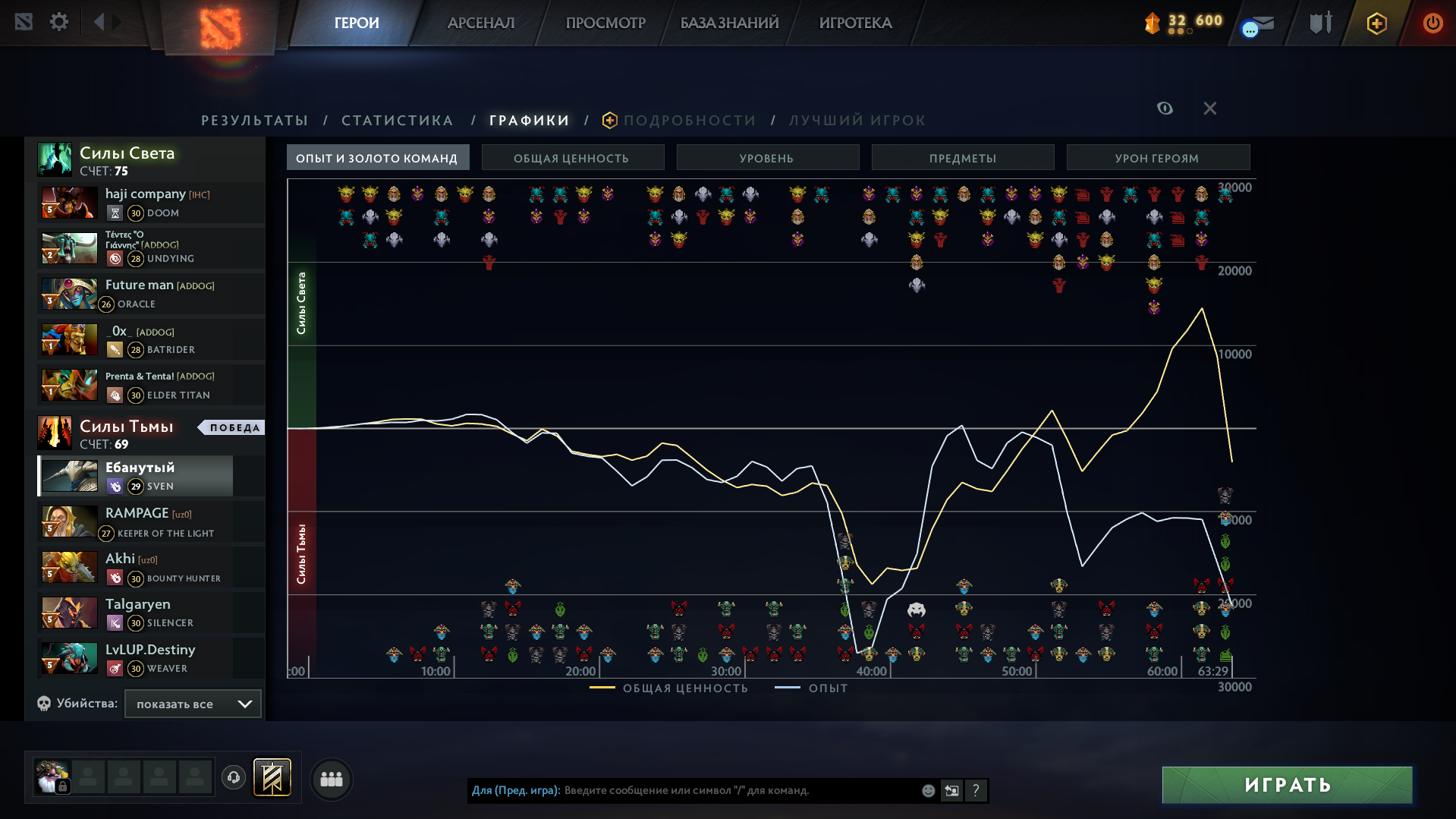1456x819 pixels.
Task: Select the Batrider hero portrait
Action: pyautogui.click(x=69, y=339)
